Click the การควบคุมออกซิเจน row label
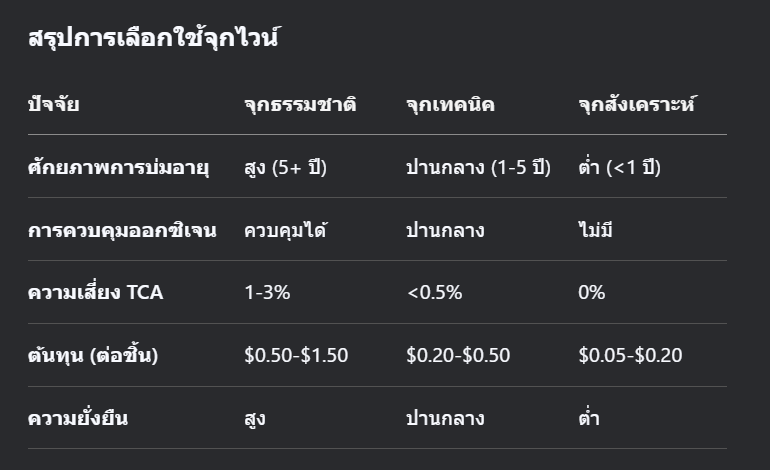The width and height of the screenshot is (770, 470). point(122,230)
